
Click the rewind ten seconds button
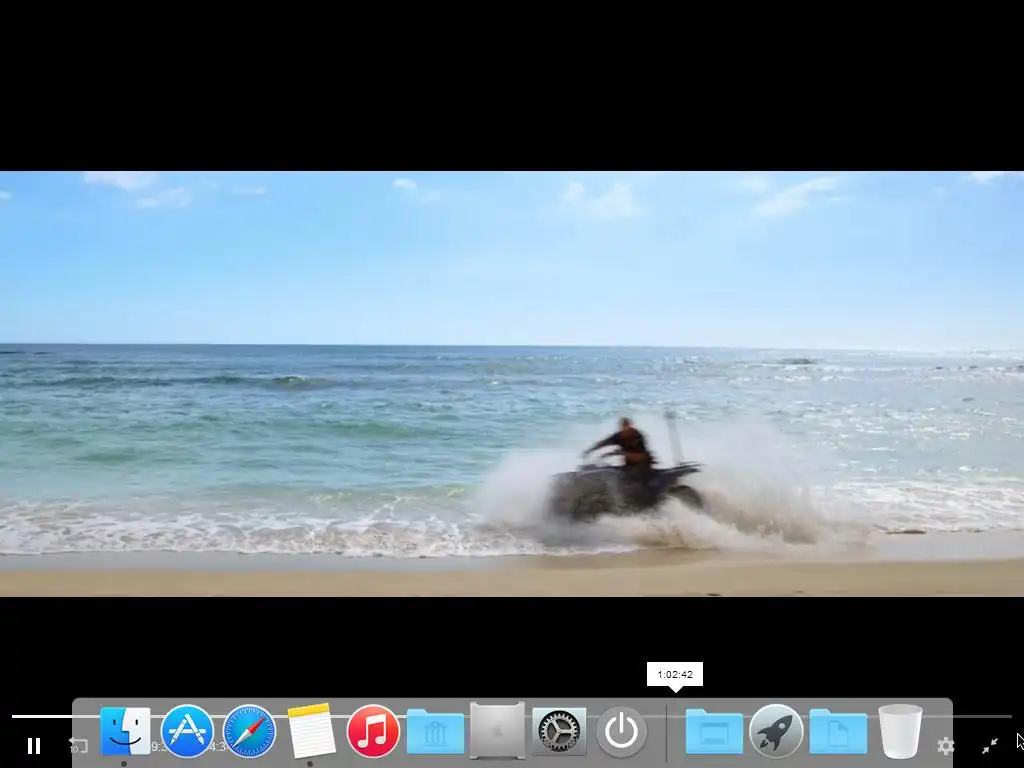[x=78, y=745]
